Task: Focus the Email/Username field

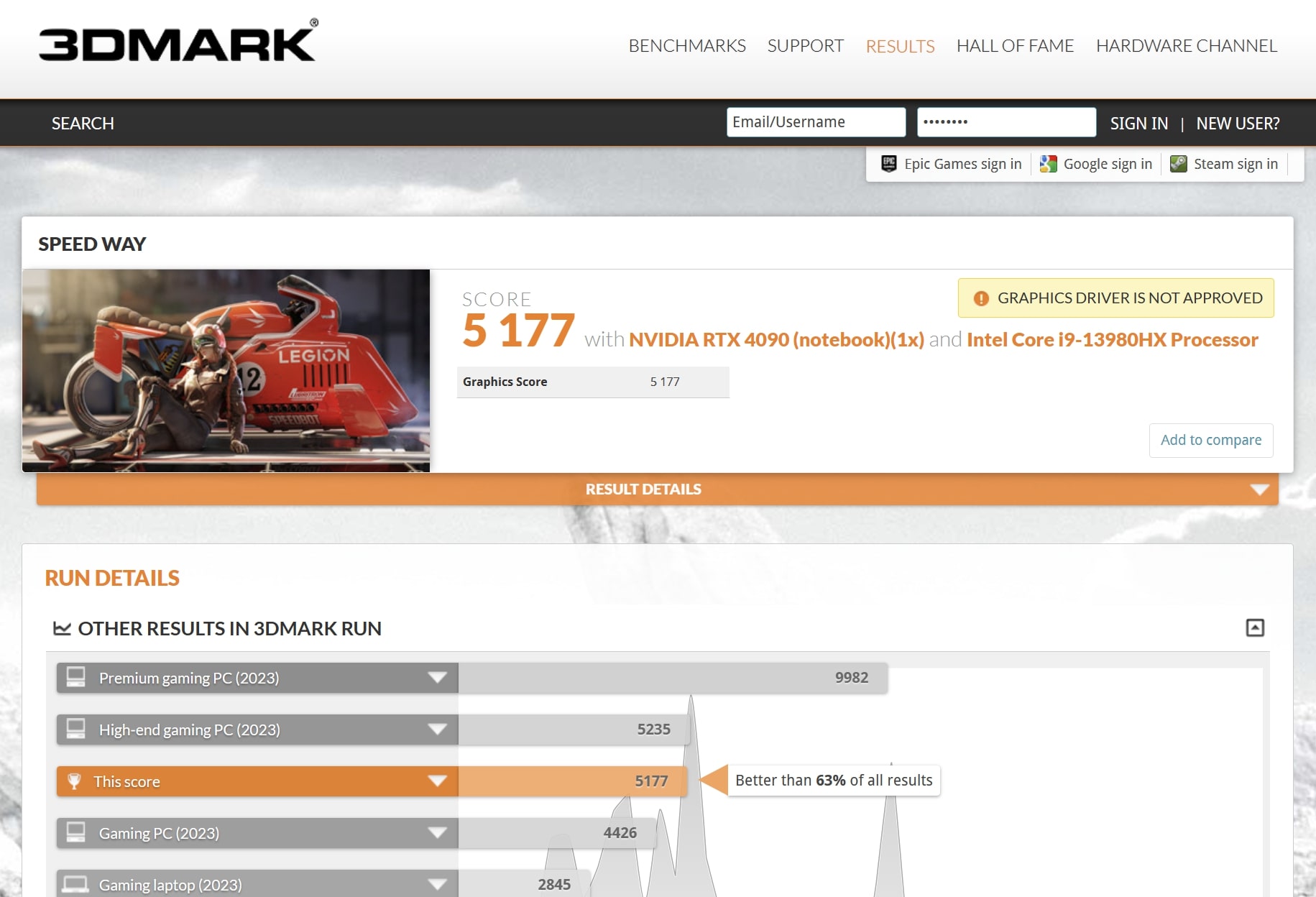Action: [x=816, y=122]
